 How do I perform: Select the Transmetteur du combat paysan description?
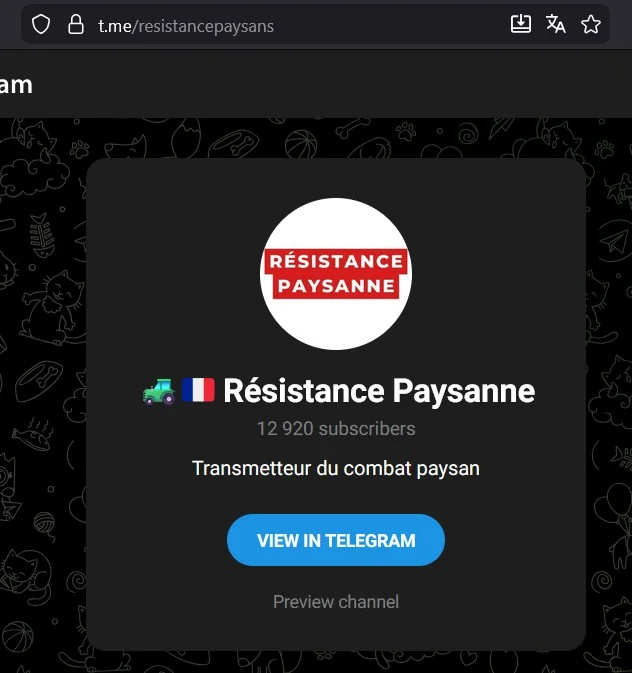tap(336, 468)
